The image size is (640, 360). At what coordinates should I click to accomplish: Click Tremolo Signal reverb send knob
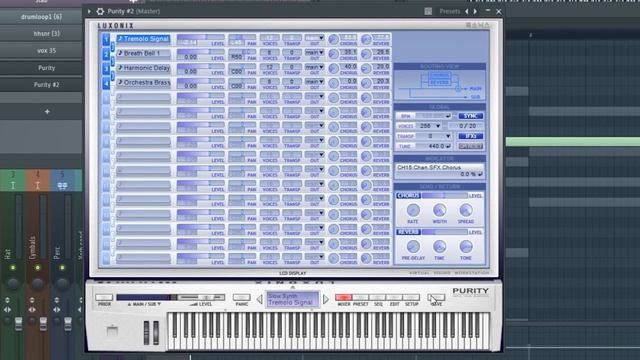pos(366,40)
